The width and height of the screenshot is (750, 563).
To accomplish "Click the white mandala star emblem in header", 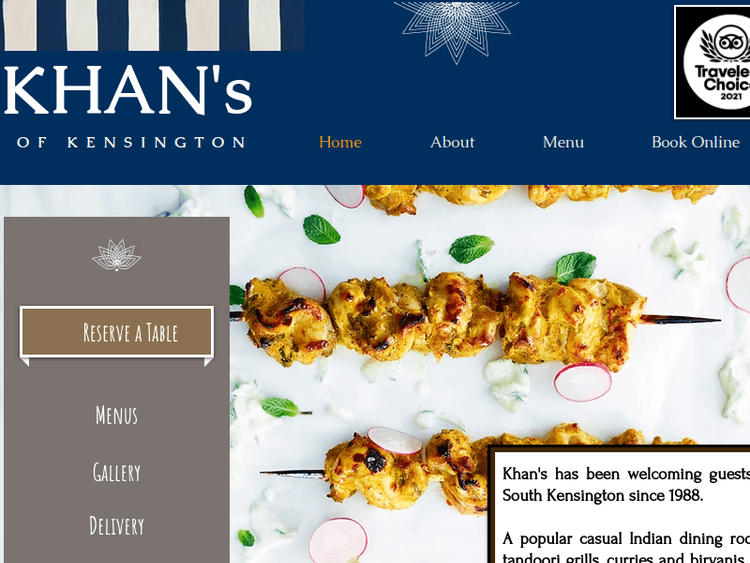I will [x=456, y=32].
